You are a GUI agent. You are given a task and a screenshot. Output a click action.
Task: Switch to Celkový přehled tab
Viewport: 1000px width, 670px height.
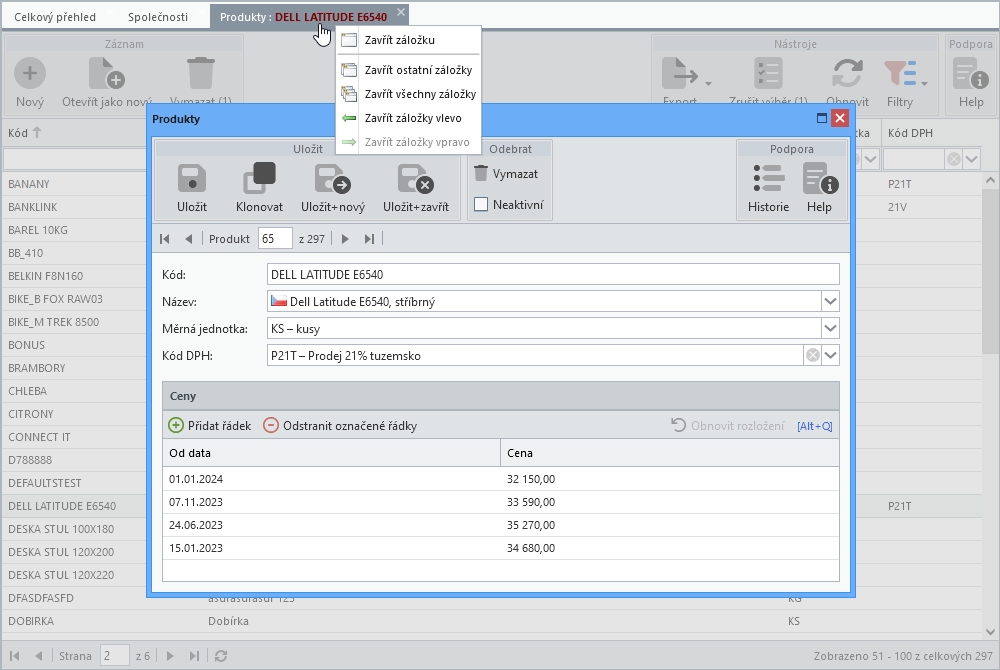(55, 17)
